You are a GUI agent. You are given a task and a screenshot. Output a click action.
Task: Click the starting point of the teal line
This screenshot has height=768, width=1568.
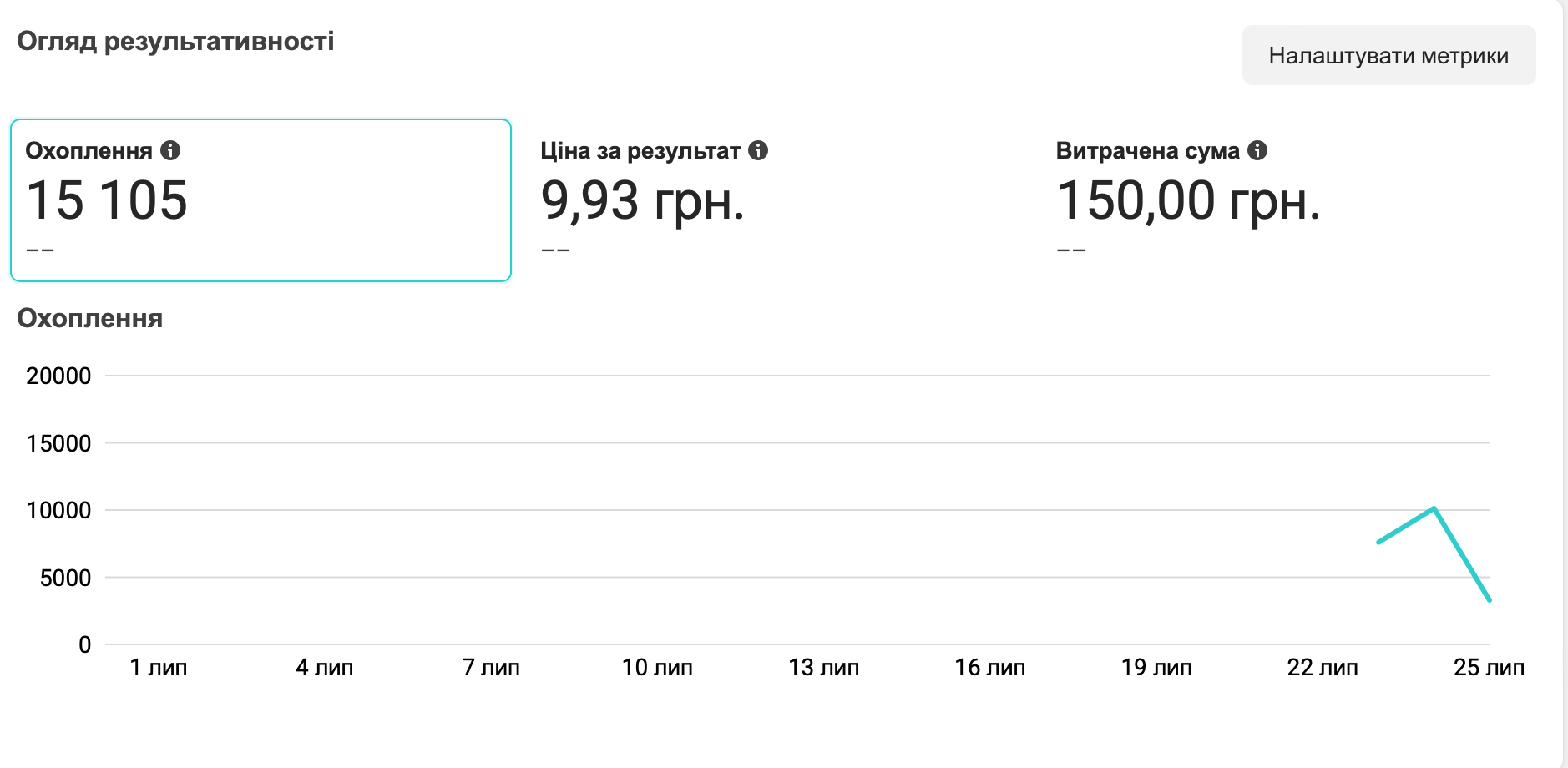pos(1378,543)
